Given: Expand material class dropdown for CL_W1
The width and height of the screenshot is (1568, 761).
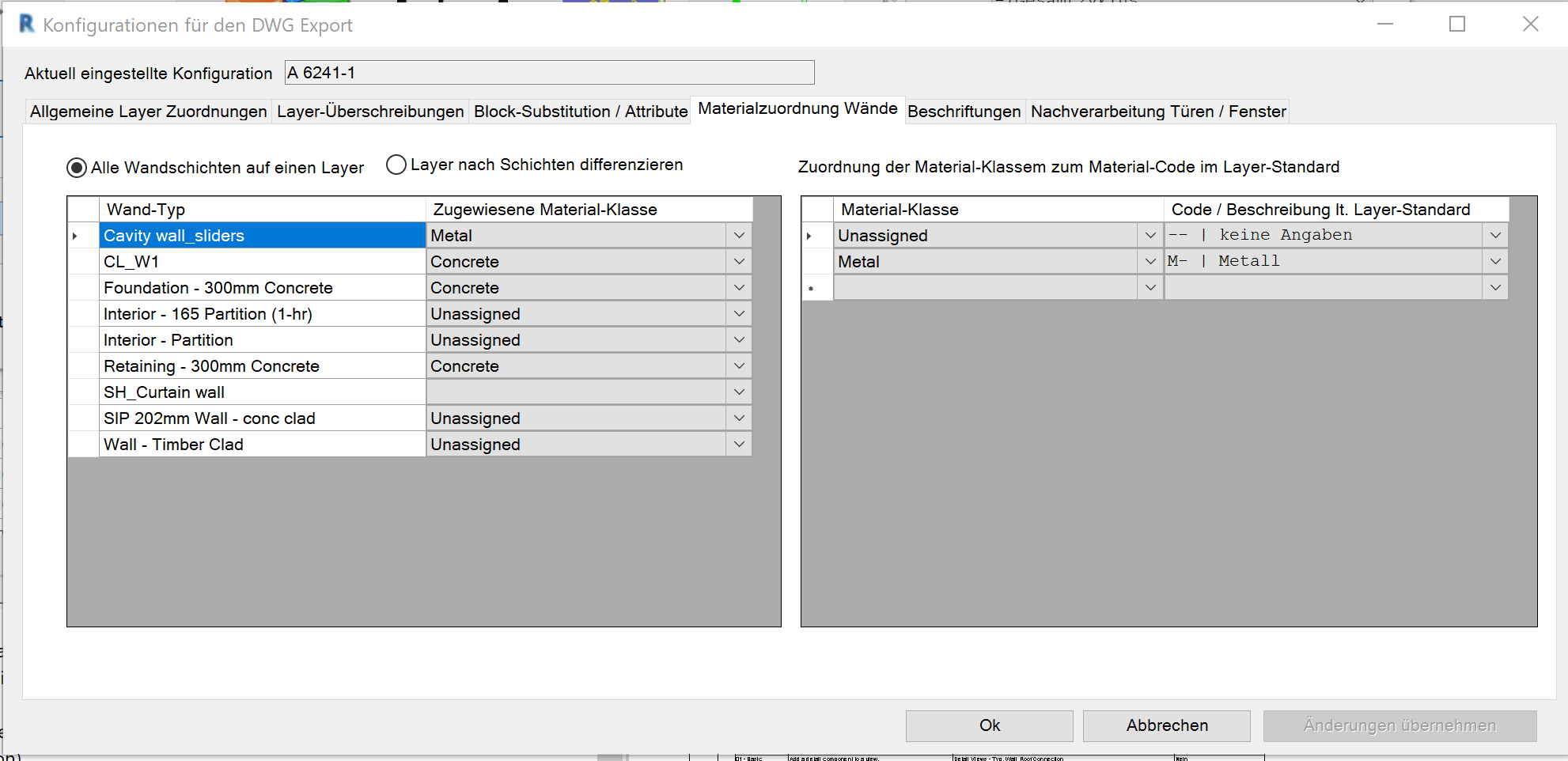Looking at the screenshot, I should point(738,262).
